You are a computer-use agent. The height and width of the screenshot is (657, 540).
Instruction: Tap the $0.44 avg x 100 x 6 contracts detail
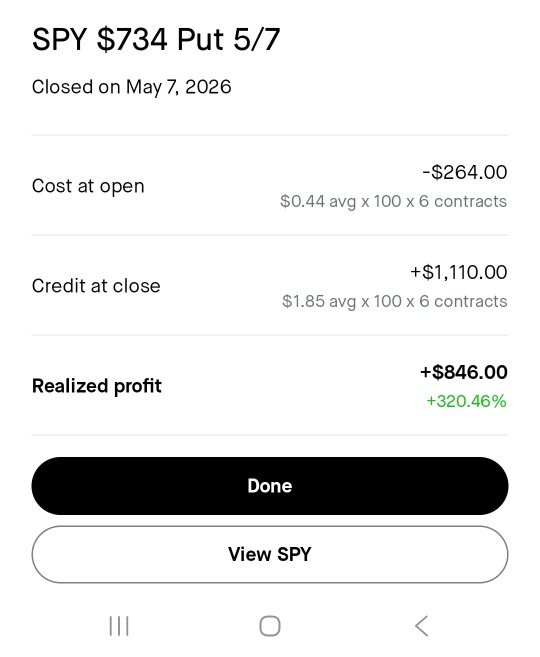394,202
